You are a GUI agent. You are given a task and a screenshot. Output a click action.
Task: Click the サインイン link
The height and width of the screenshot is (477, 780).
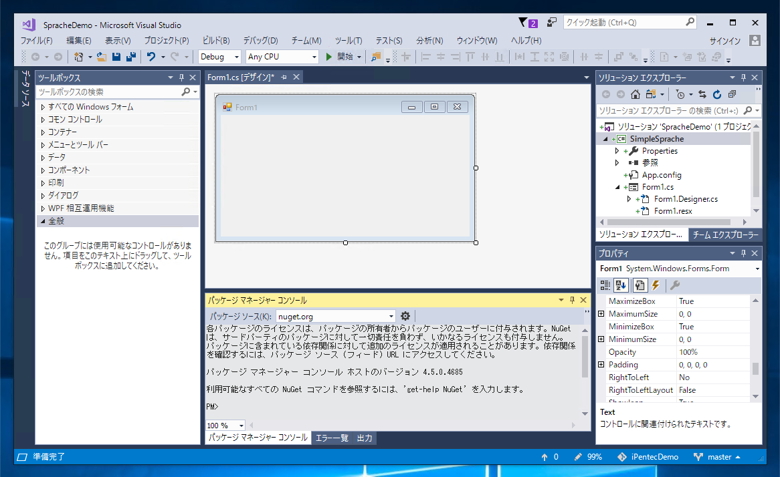coord(725,41)
